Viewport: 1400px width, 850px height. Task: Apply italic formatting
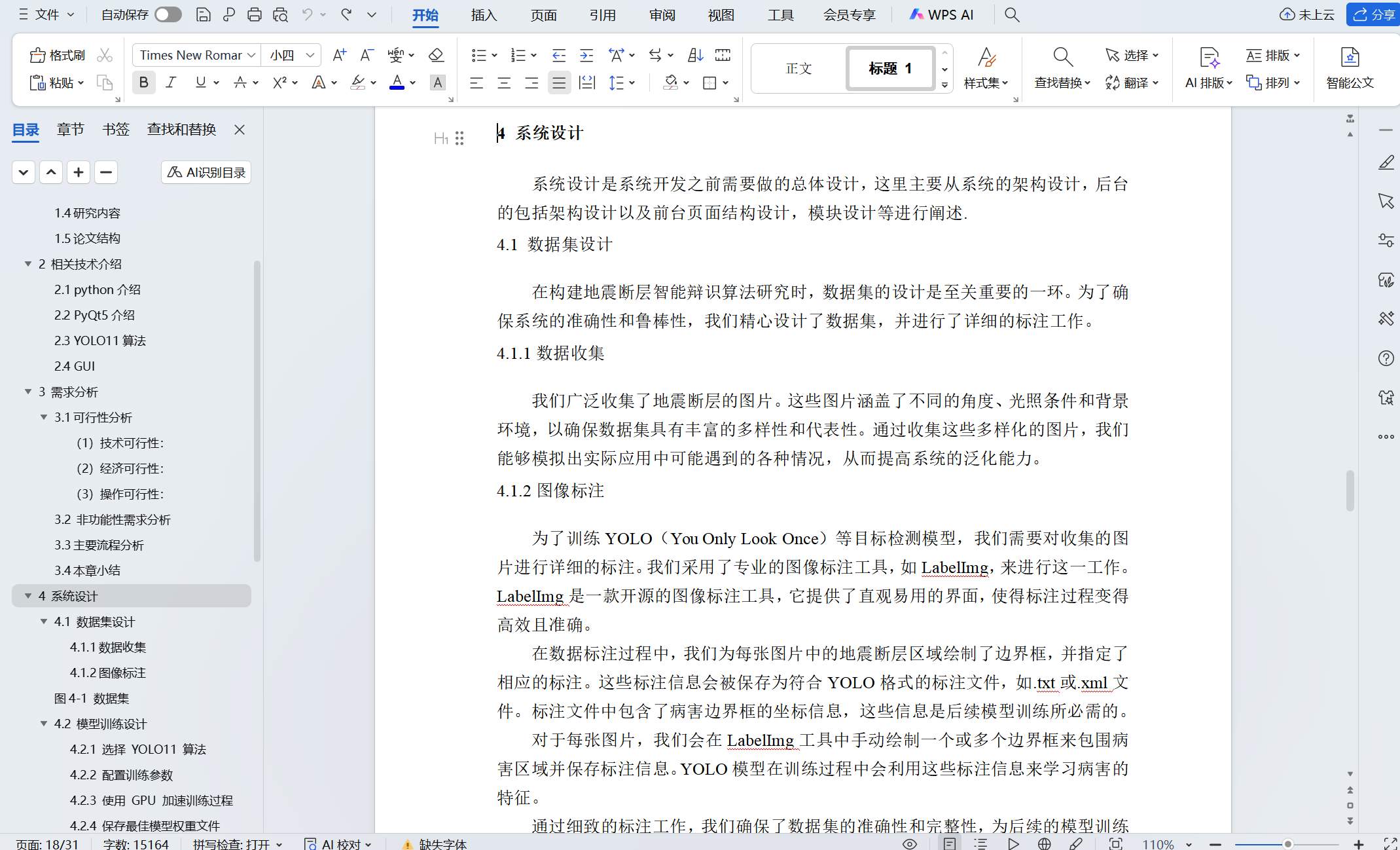pyautogui.click(x=171, y=83)
